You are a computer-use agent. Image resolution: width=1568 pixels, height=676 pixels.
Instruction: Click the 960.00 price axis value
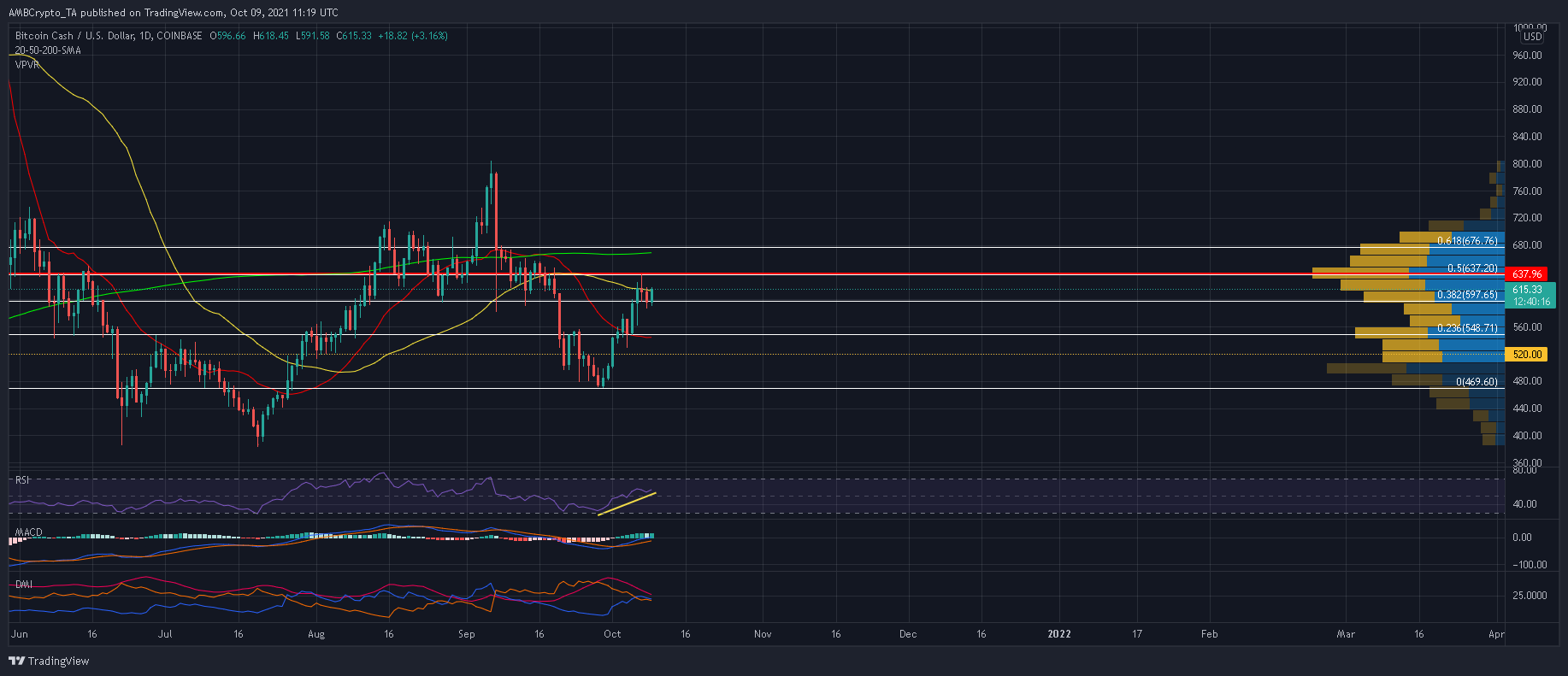(1527, 56)
